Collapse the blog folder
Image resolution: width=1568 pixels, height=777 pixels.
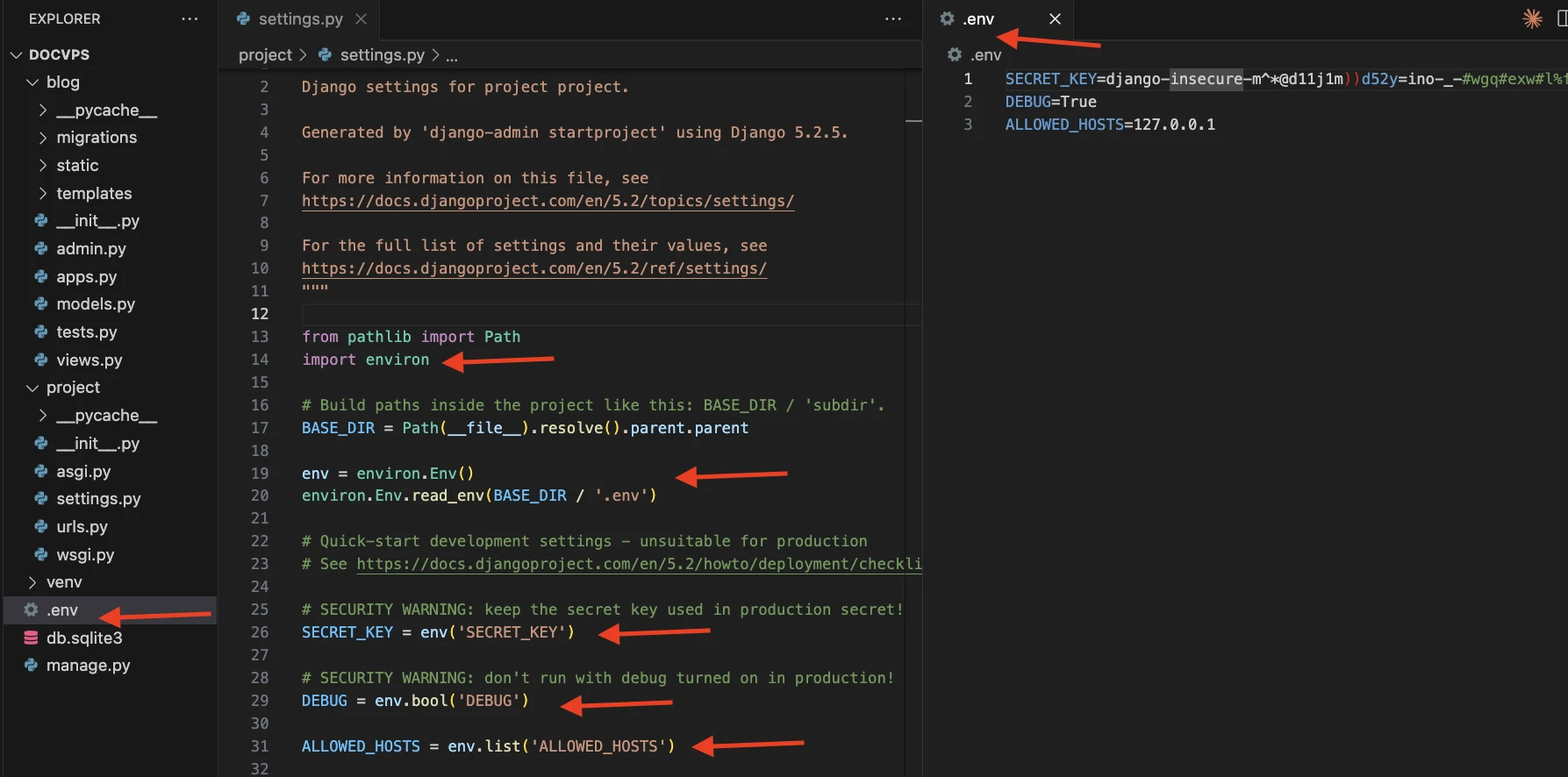point(32,82)
